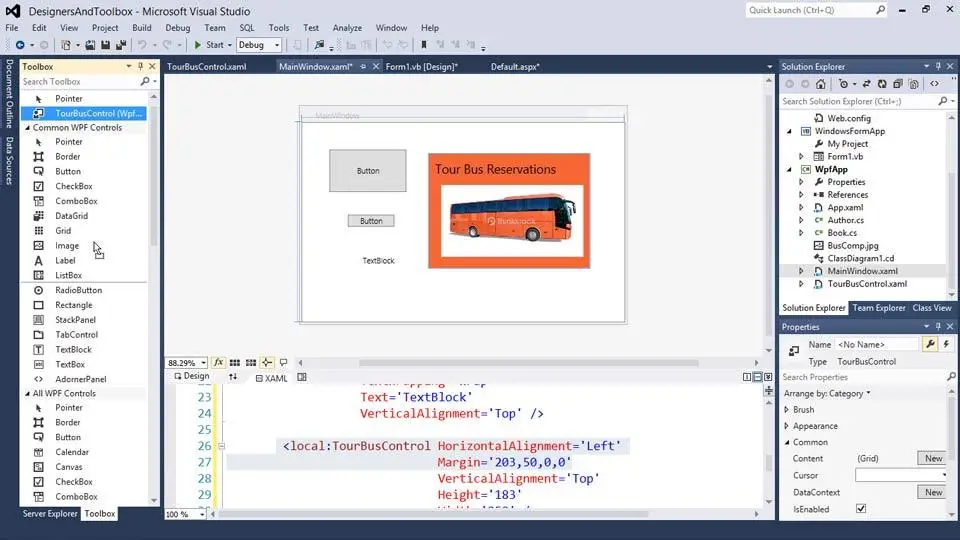Open the Team Explorer tab
The image size is (960, 540).
click(x=879, y=308)
